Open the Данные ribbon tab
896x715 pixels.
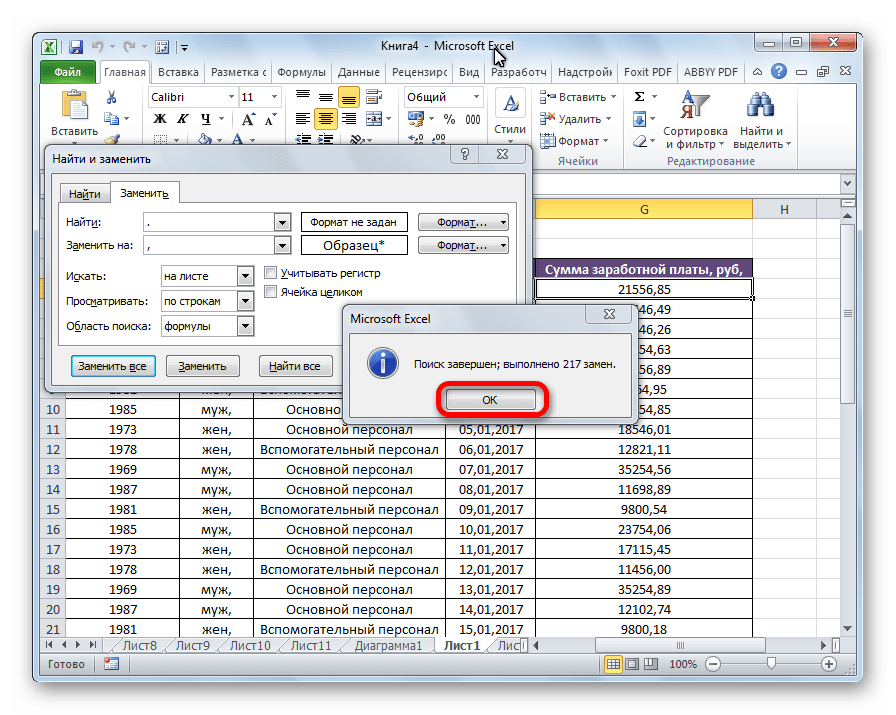tap(358, 73)
